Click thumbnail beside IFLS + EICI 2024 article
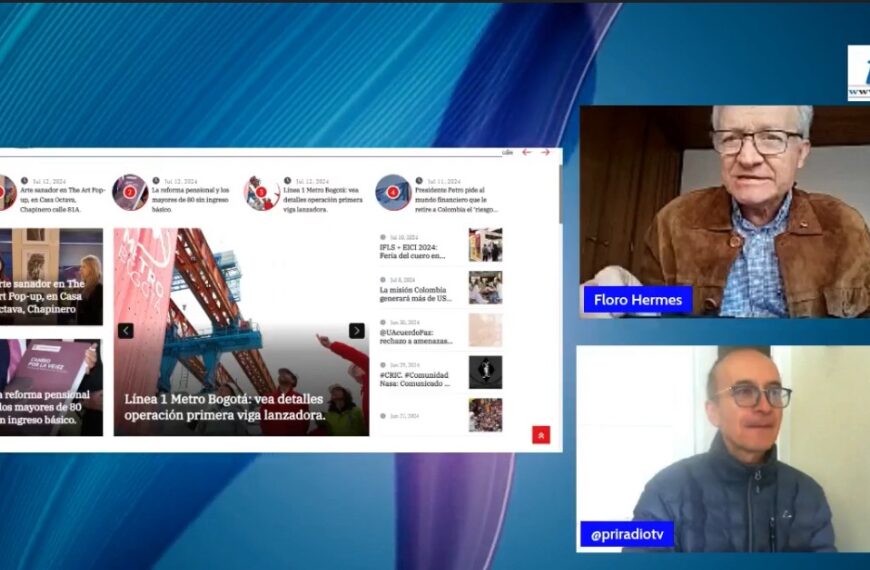Screen dimensions: 870x570 click(485, 245)
